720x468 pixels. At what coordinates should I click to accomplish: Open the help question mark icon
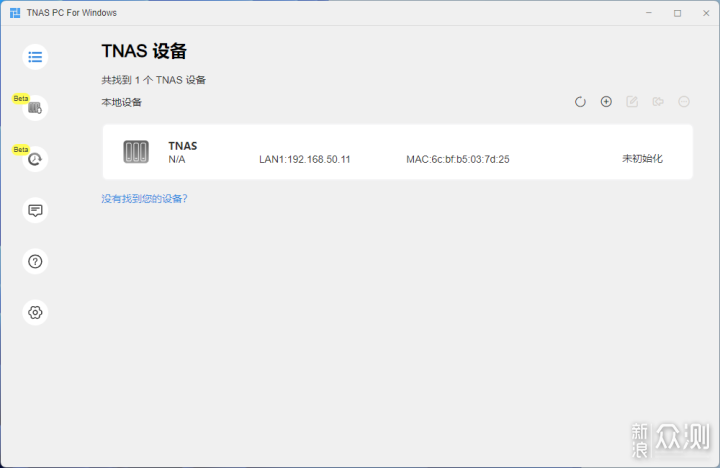coord(35,261)
